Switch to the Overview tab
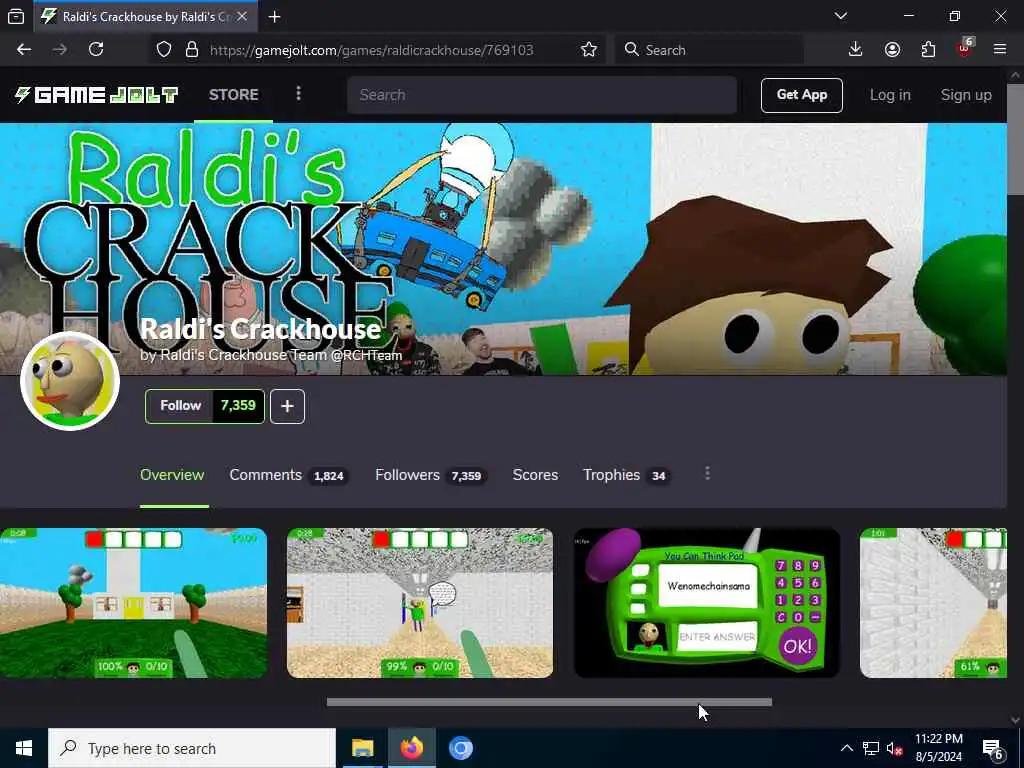This screenshot has height=768, width=1024. click(x=172, y=475)
